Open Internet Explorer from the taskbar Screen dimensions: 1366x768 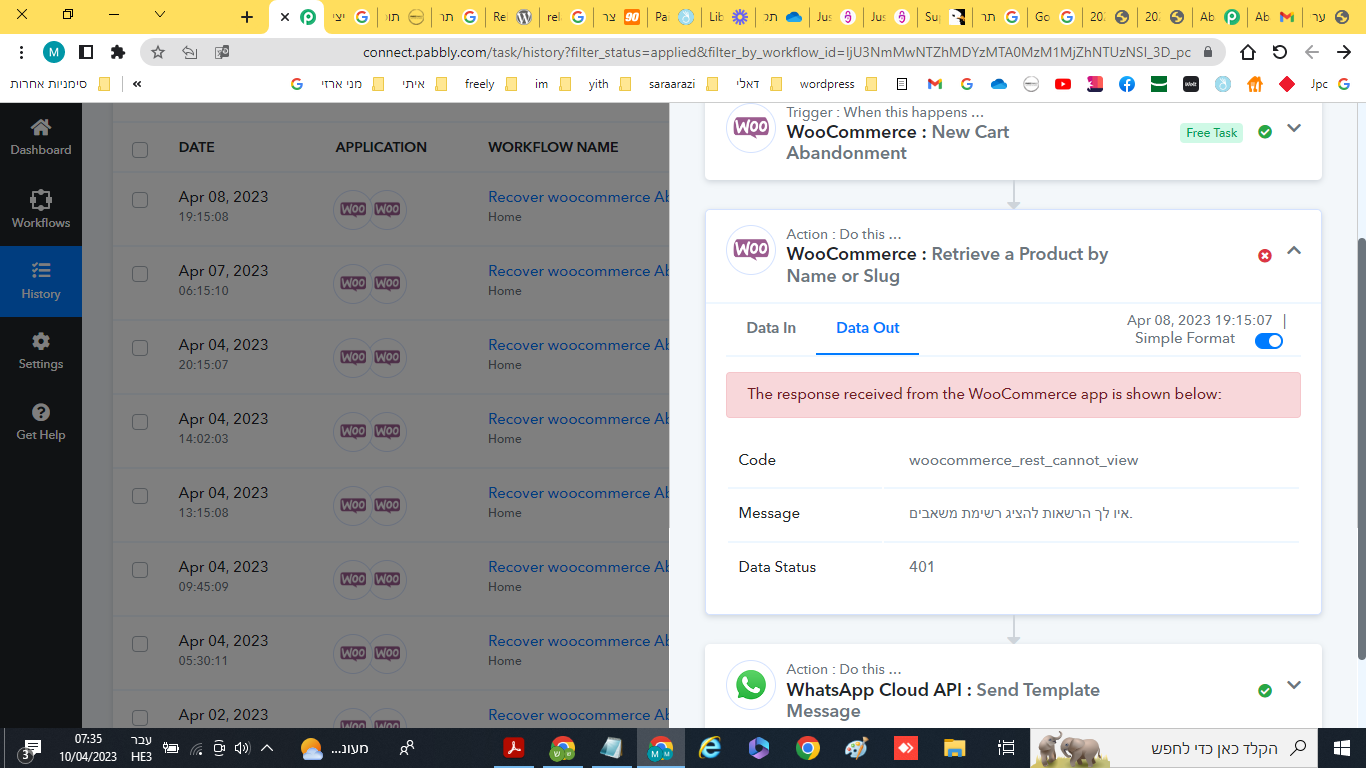click(x=710, y=747)
